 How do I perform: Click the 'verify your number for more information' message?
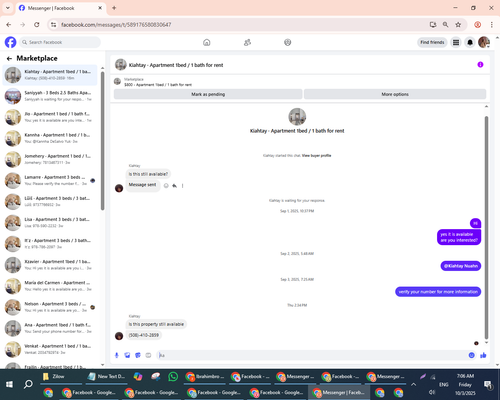point(438,292)
